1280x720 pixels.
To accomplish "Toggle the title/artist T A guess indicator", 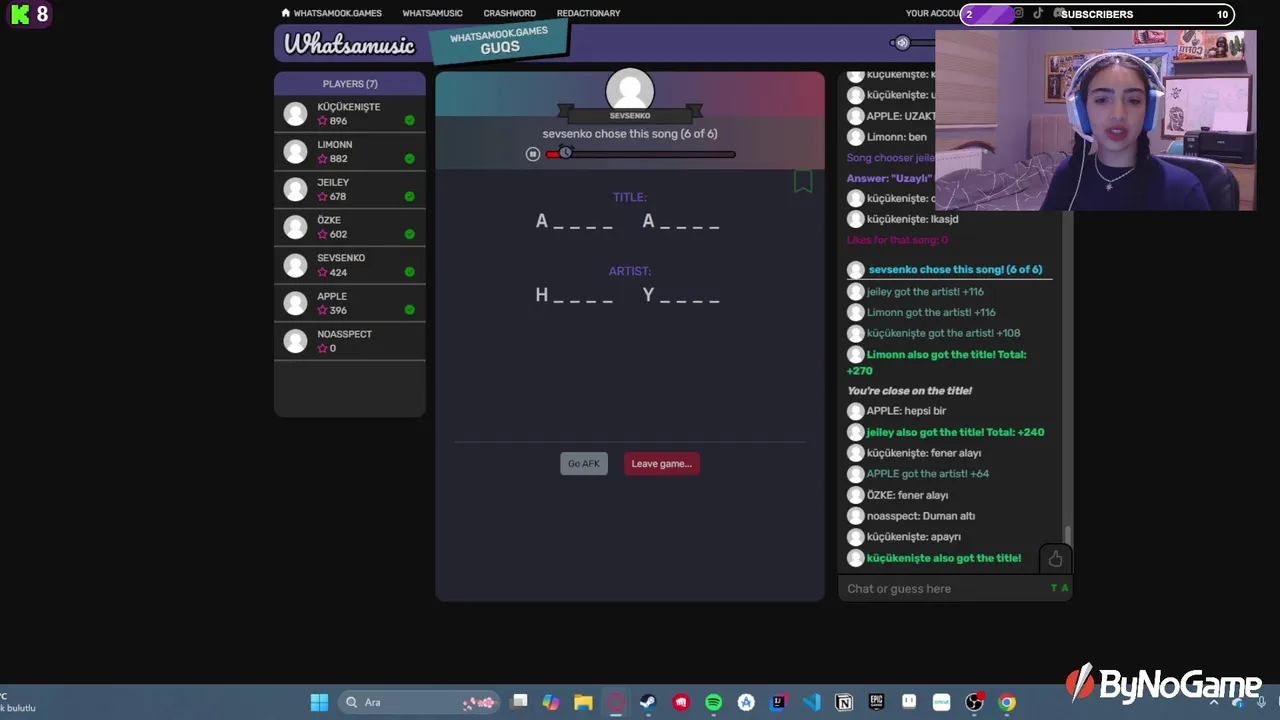I will (1059, 588).
